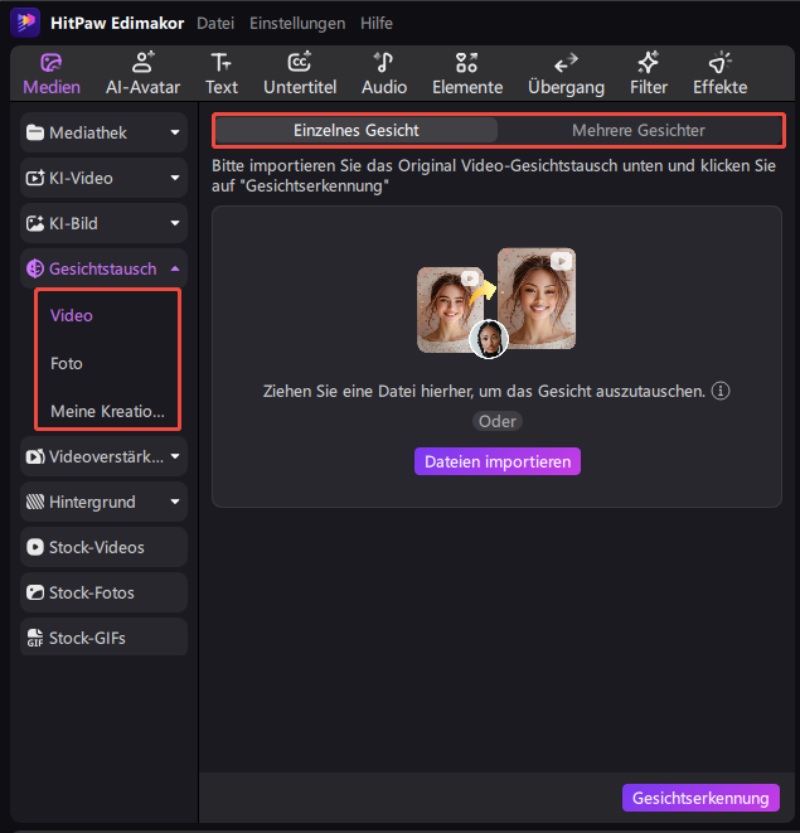
Task: Switch to Einzelnes Gesicht mode
Action: (x=356, y=130)
